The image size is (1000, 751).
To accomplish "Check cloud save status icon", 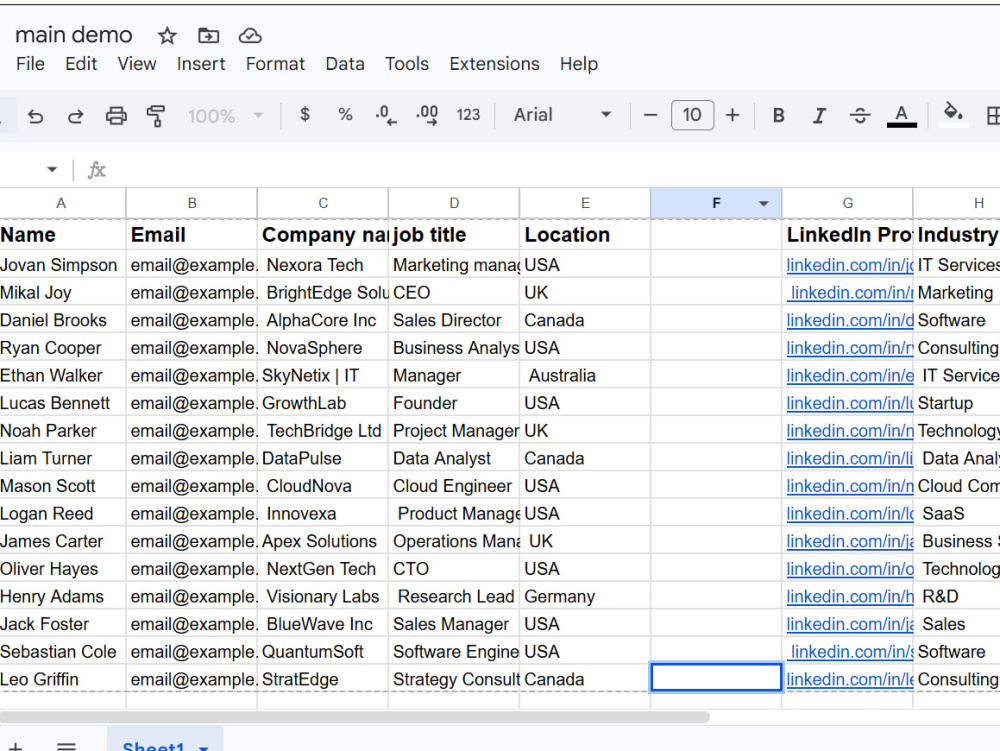I will coord(250,36).
